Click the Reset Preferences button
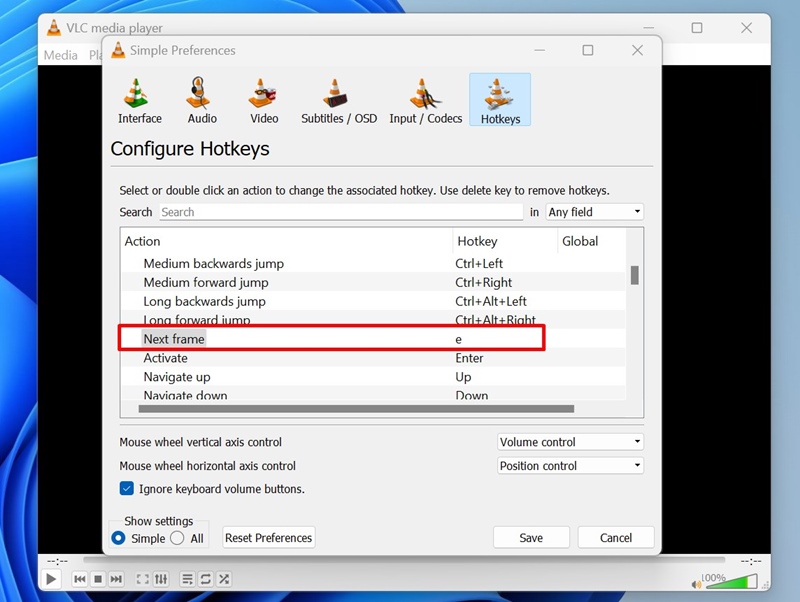The height and width of the screenshot is (602, 800). pyautogui.click(x=269, y=538)
